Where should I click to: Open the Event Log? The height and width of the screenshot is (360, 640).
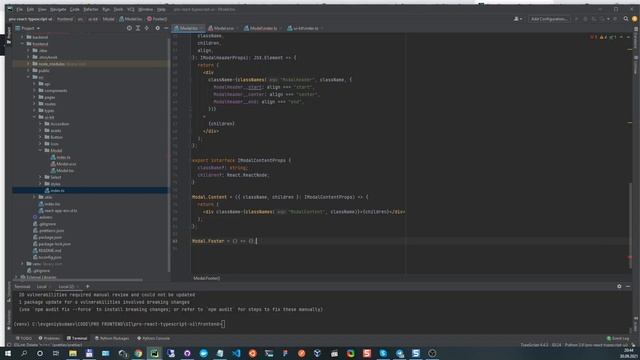pyautogui.click(x=618, y=338)
